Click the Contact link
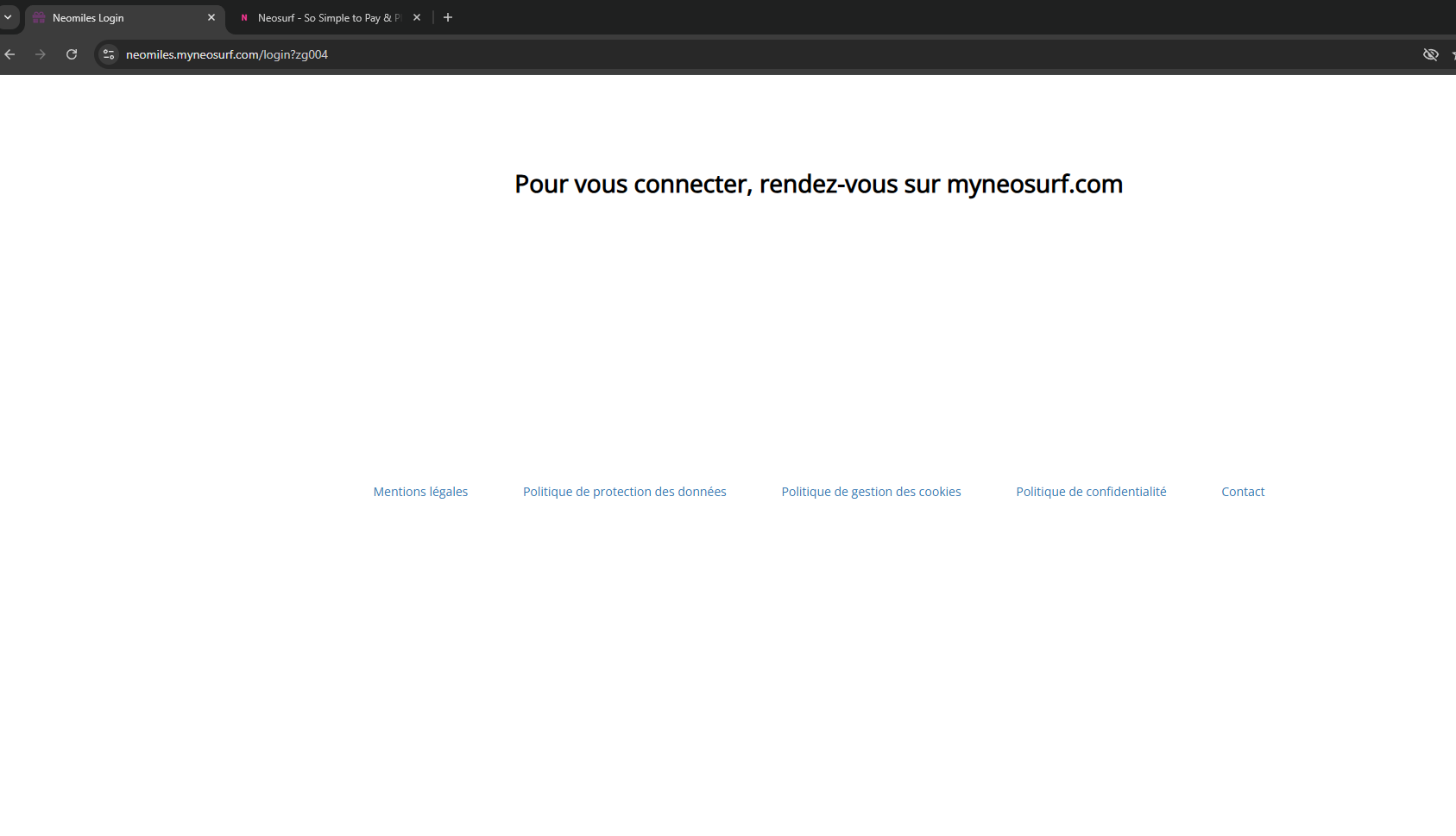 [1243, 492]
